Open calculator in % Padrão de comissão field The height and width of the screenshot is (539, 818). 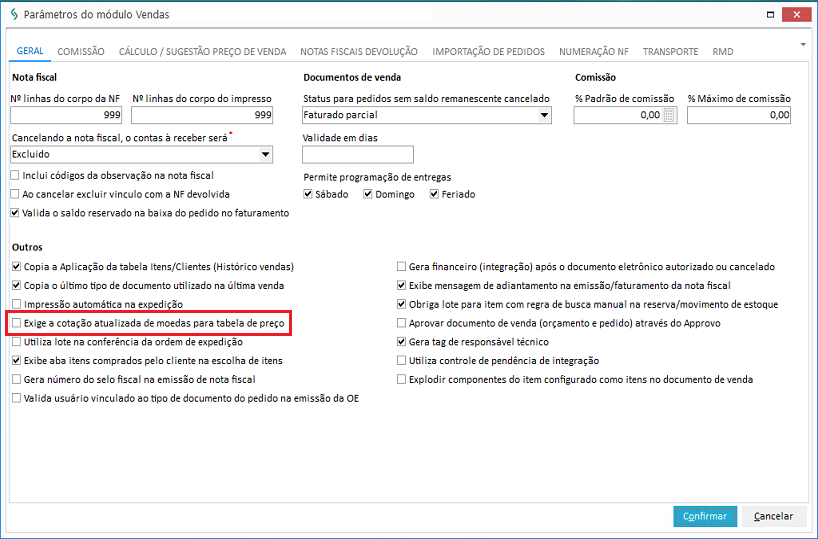[670, 116]
